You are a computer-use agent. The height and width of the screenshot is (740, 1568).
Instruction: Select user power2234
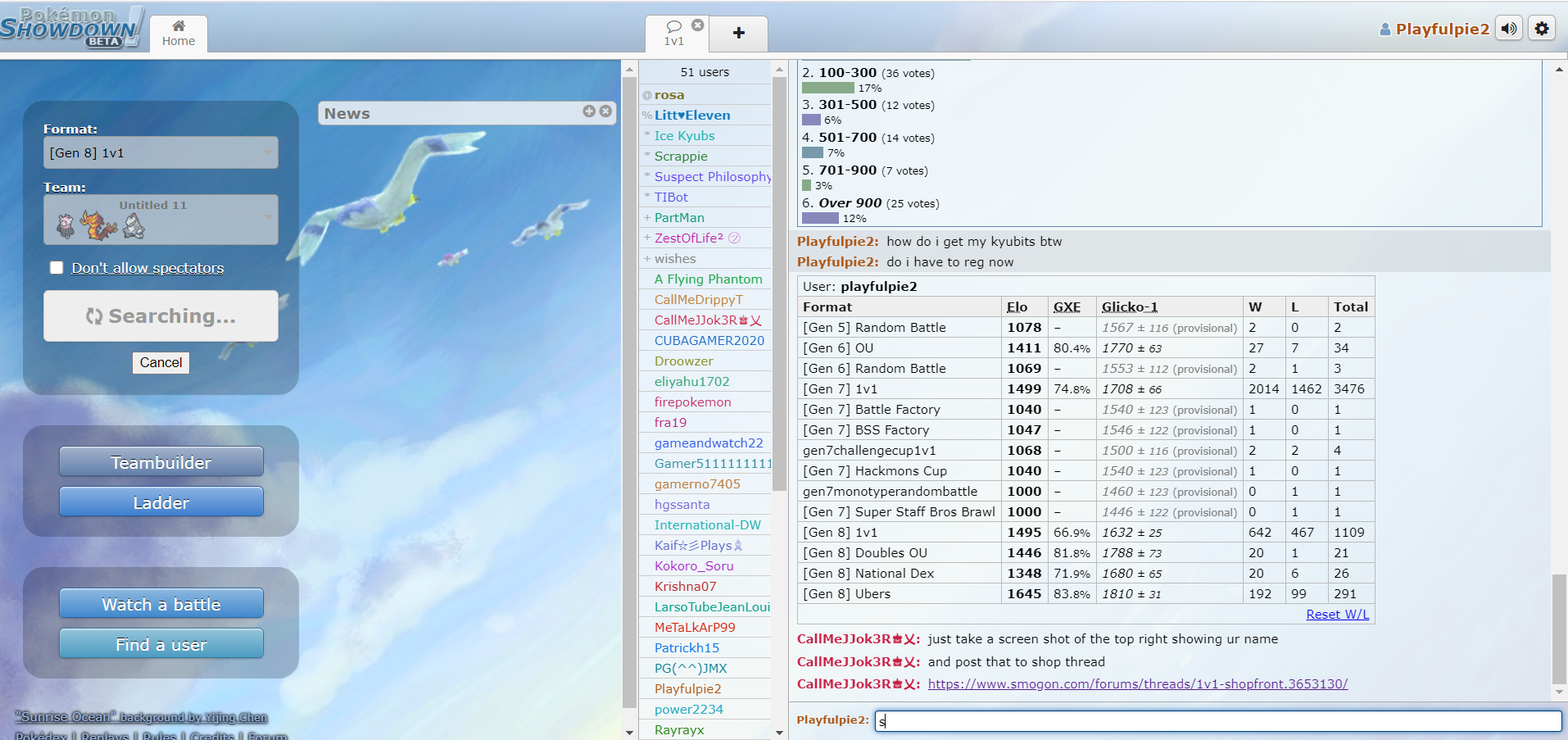705,710
